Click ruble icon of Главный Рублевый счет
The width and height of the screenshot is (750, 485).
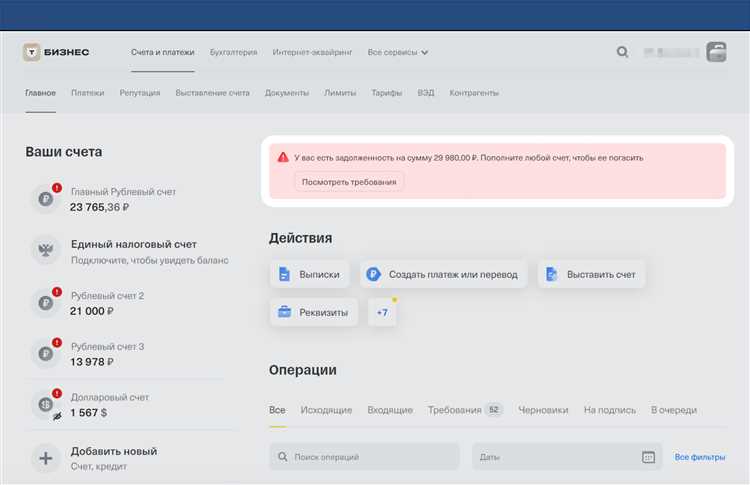coord(46,198)
